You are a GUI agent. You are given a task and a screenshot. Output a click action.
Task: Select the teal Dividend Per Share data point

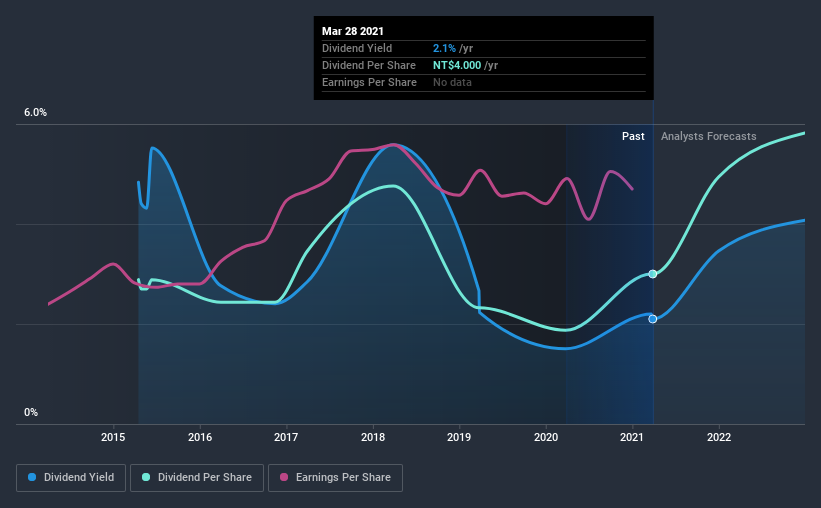(652, 274)
